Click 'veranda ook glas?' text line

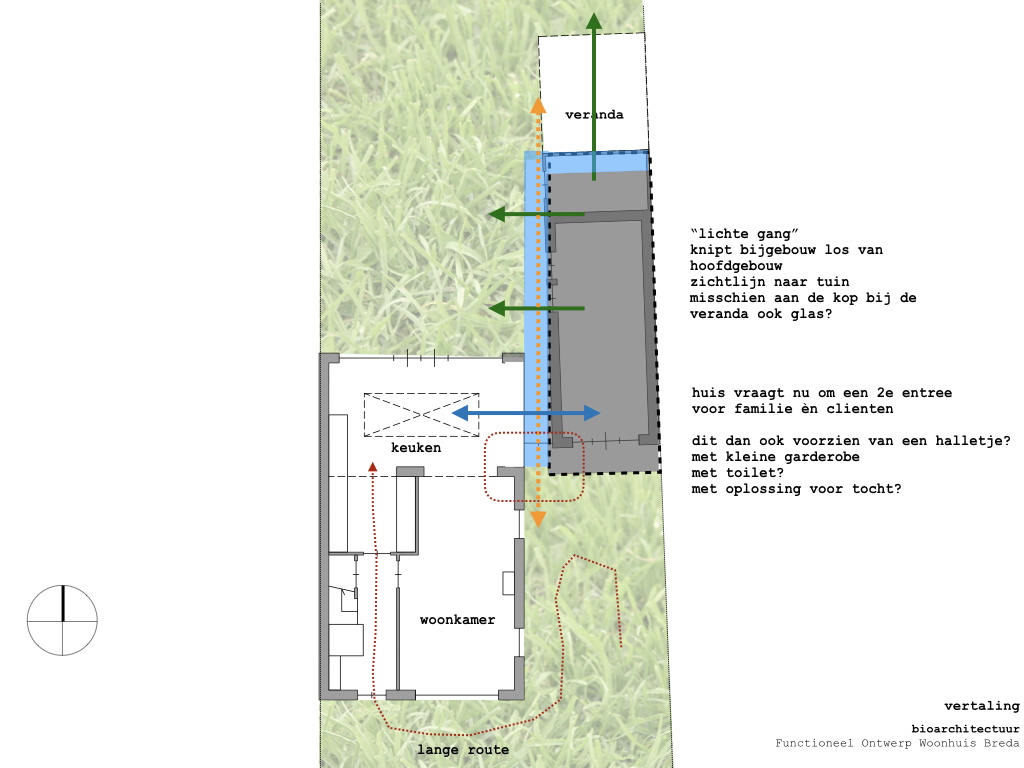[x=761, y=313]
